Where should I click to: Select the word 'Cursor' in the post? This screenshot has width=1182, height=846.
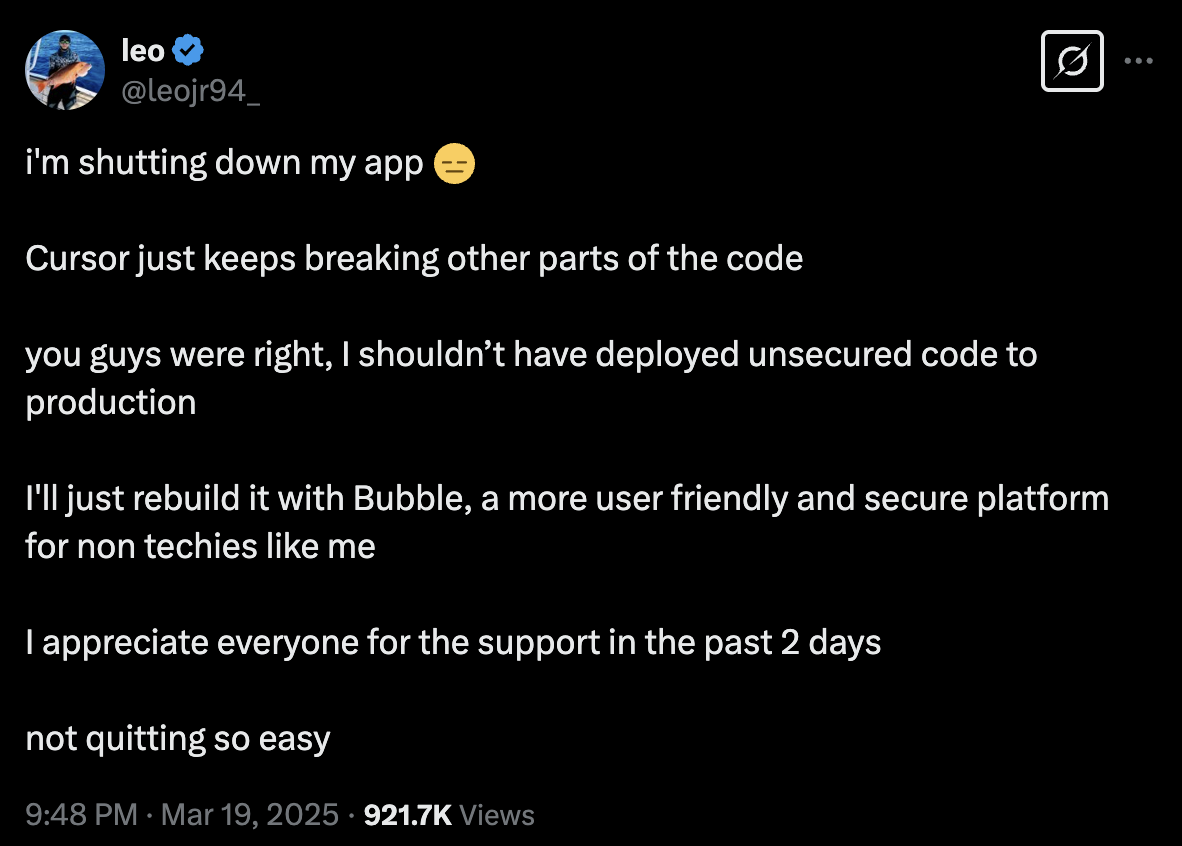[78, 259]
